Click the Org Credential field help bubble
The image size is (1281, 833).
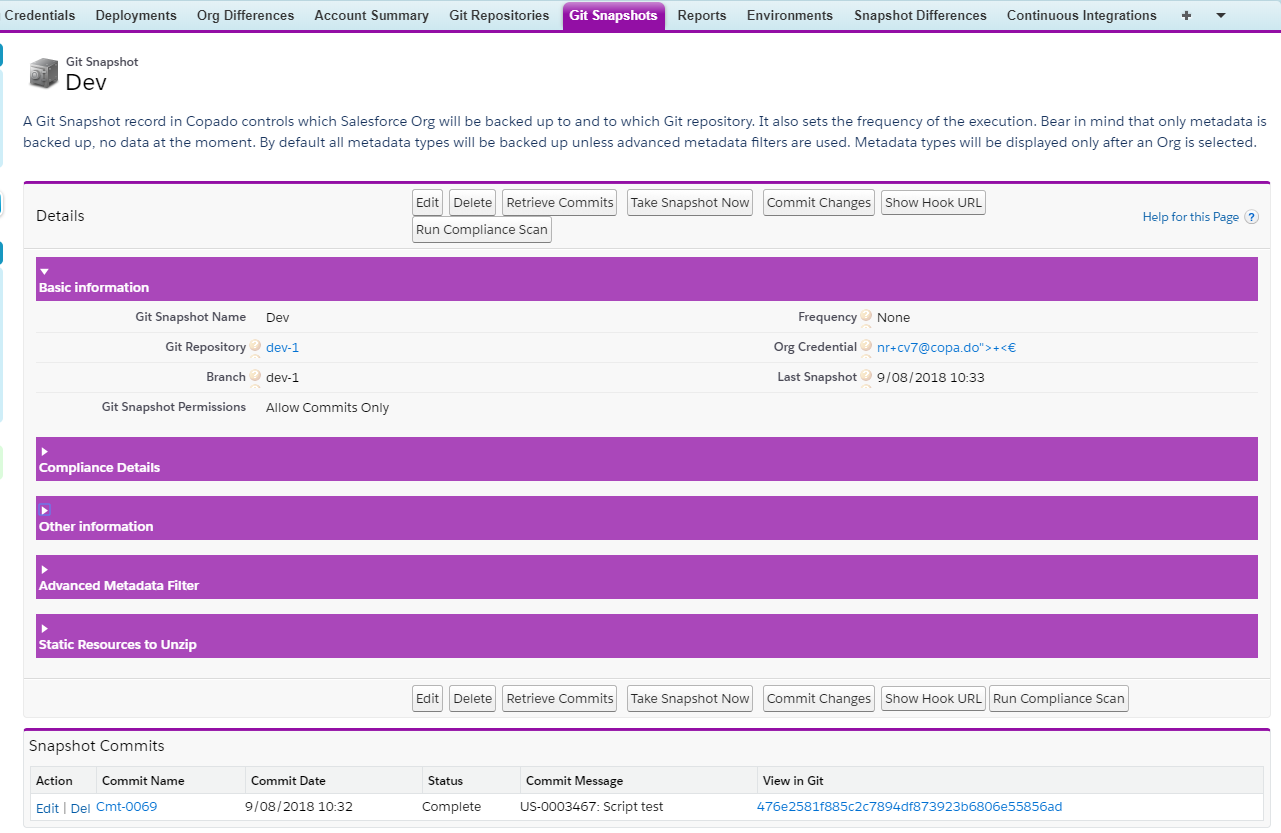866,347
